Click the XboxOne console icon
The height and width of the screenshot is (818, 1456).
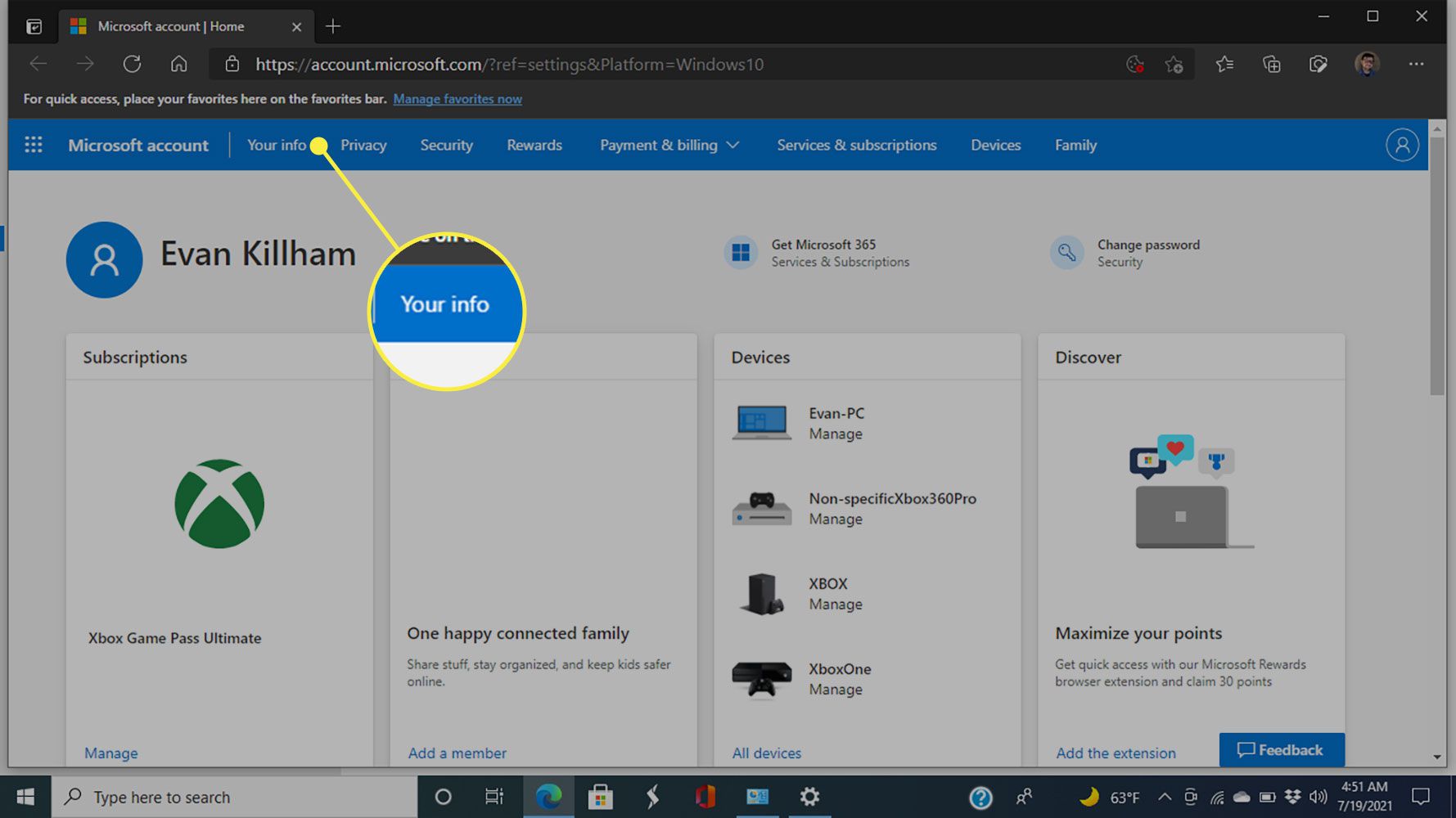pos(761,680)
